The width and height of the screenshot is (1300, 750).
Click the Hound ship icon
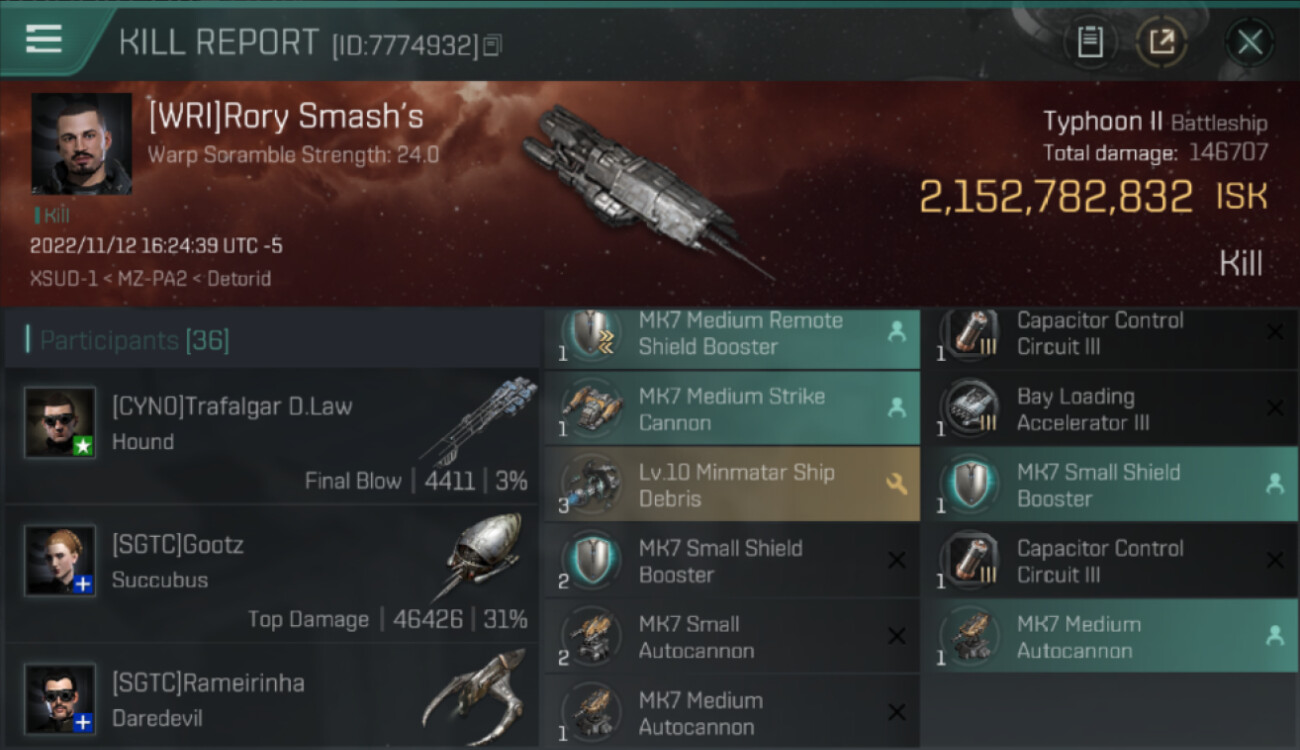[480, 420]
